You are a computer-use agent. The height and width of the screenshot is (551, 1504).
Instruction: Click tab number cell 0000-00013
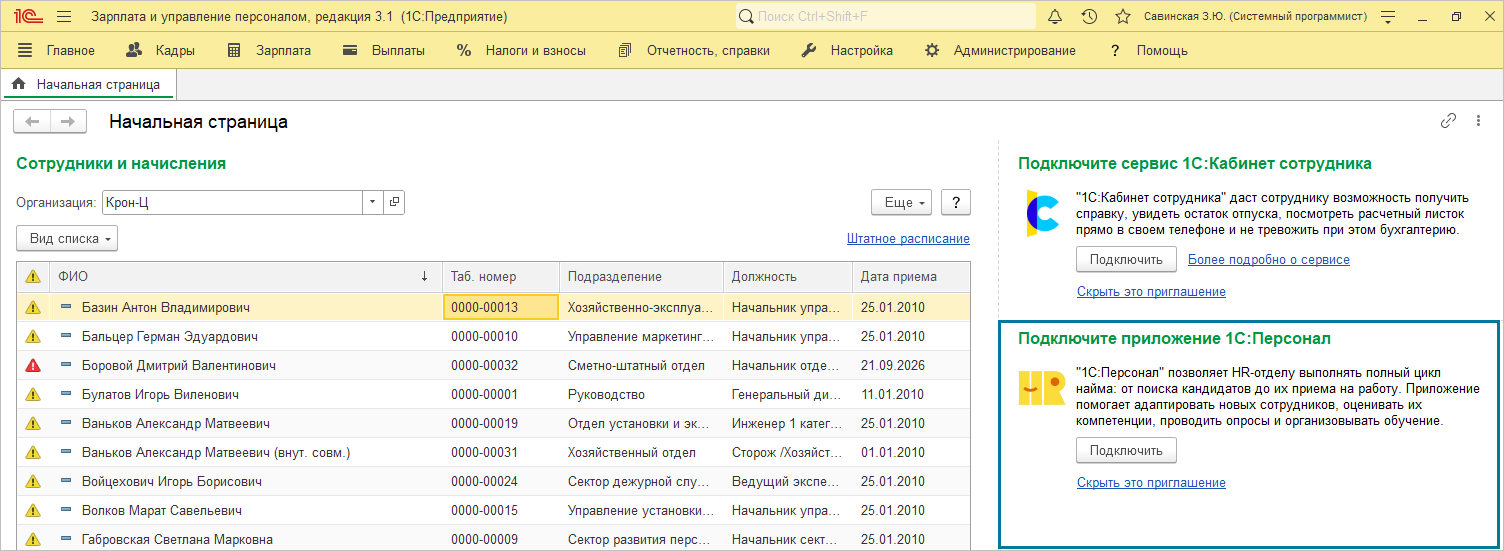(500, 308)
